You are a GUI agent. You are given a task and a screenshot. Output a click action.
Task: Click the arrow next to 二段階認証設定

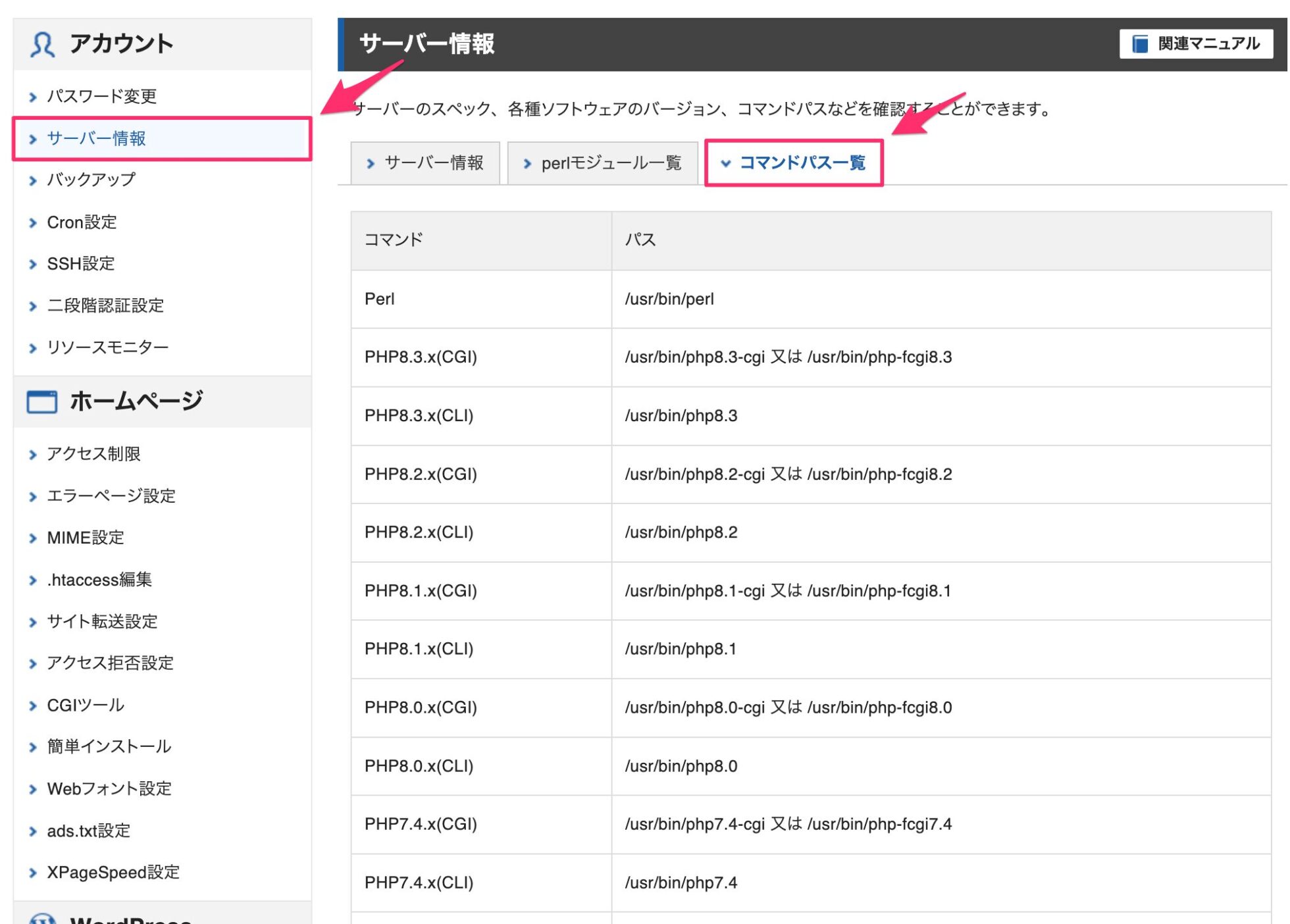click(33, 307)
